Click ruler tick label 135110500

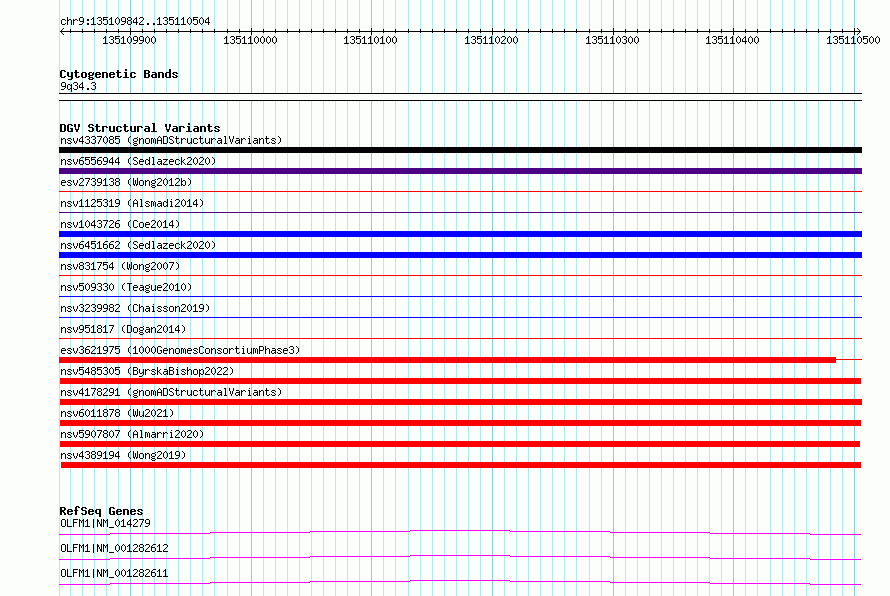coord(853,40)
